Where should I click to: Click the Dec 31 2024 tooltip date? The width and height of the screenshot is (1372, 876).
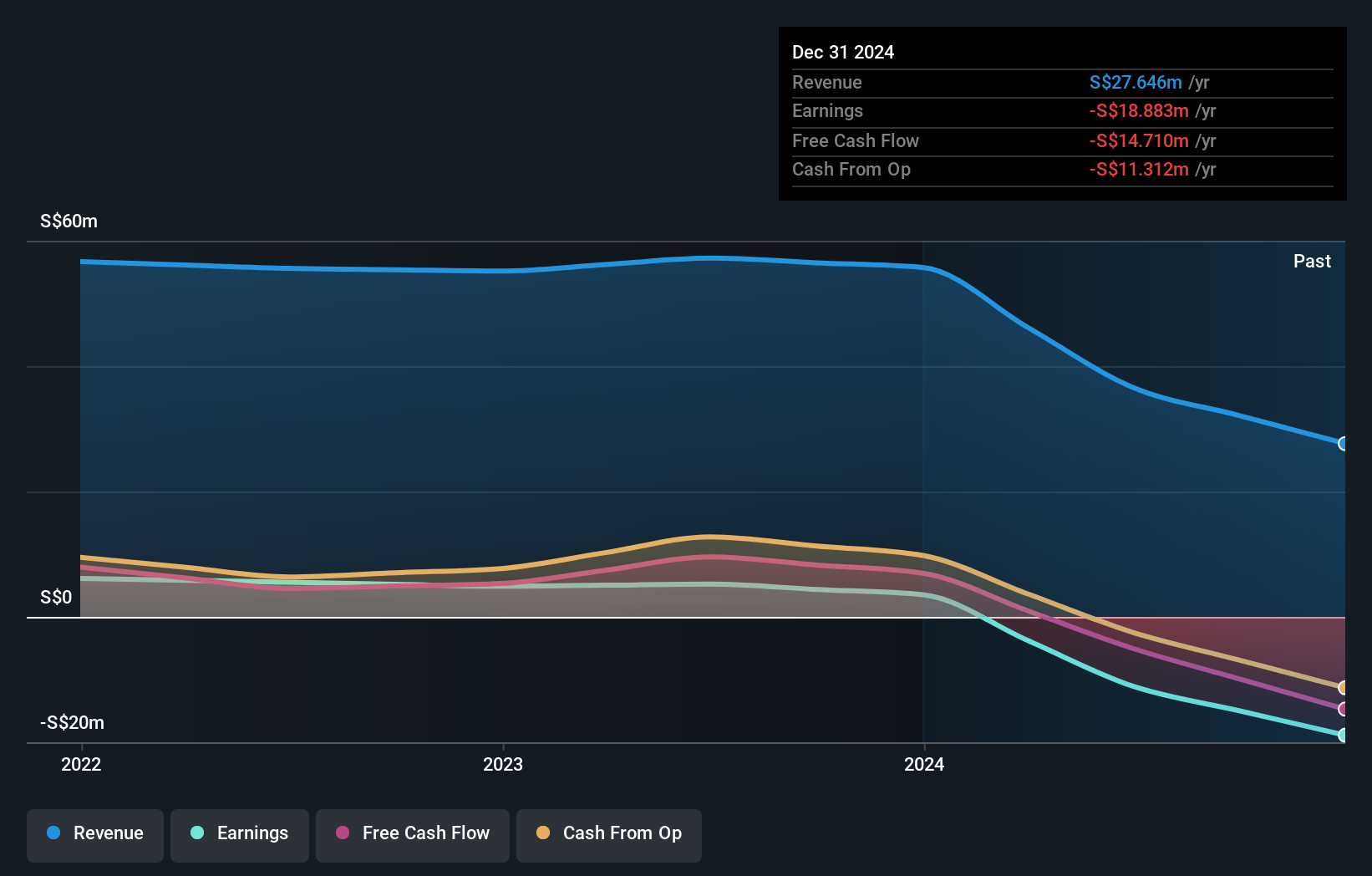coord(843,52)
